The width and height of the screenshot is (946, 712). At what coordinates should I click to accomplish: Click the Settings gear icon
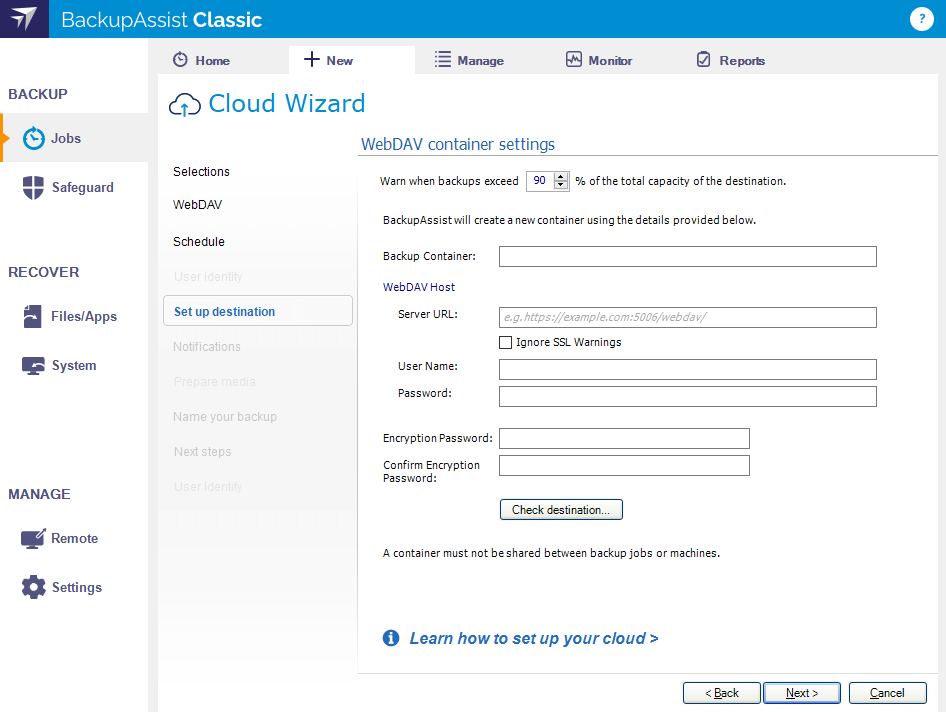34,587
